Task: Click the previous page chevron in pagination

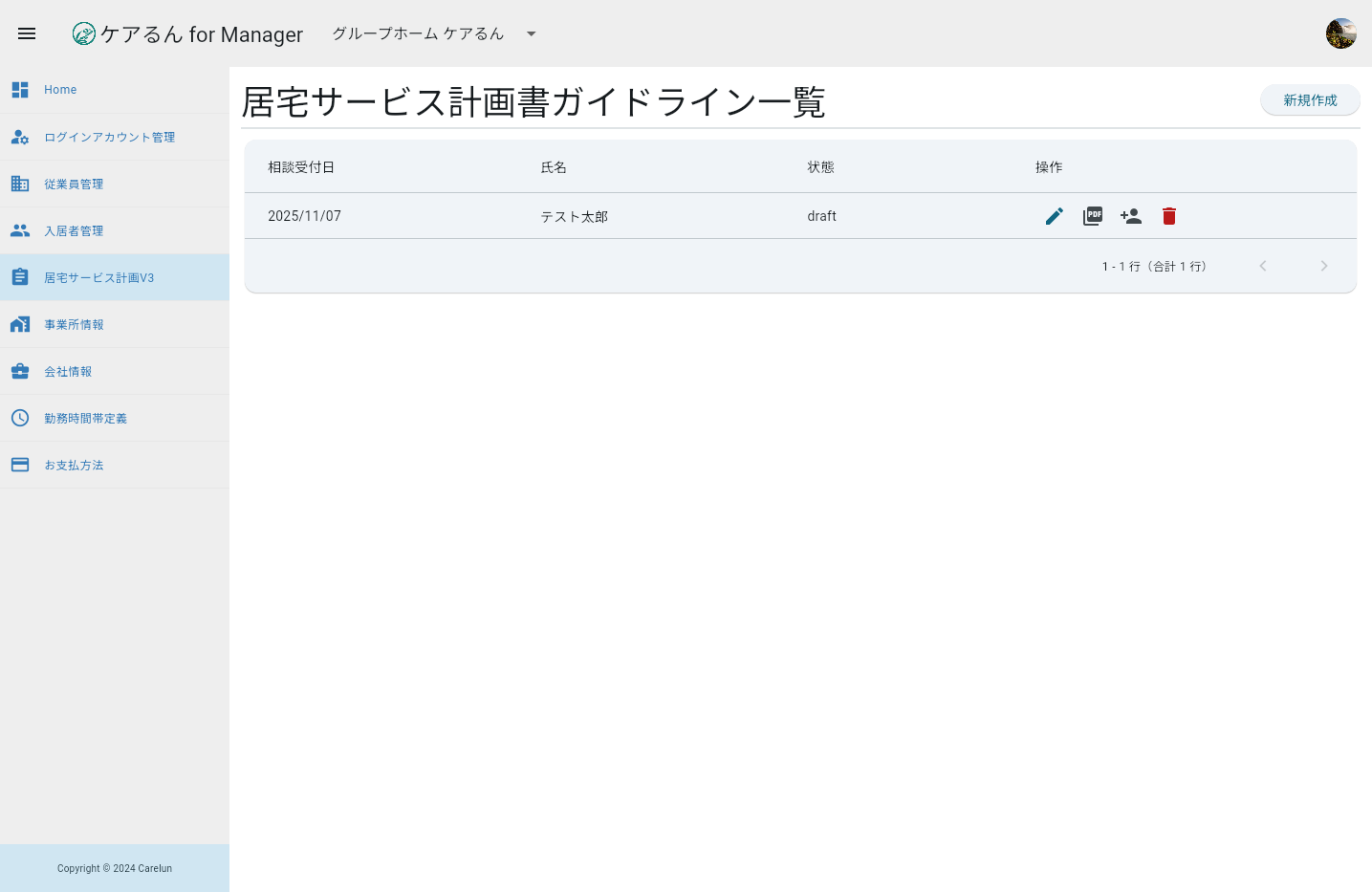Action: (1263, 266)
